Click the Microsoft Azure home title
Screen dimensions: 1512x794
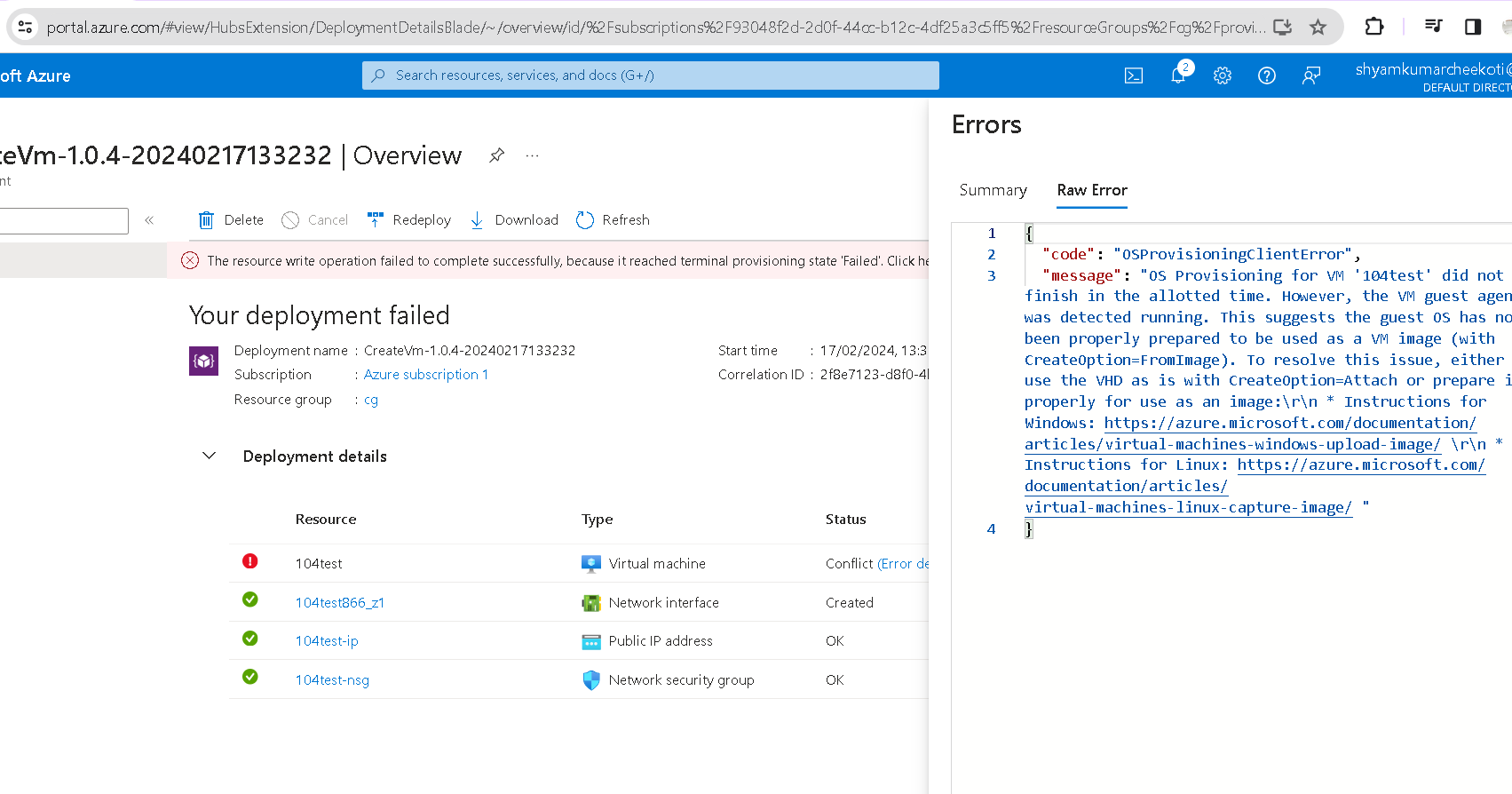pos(36,76)
